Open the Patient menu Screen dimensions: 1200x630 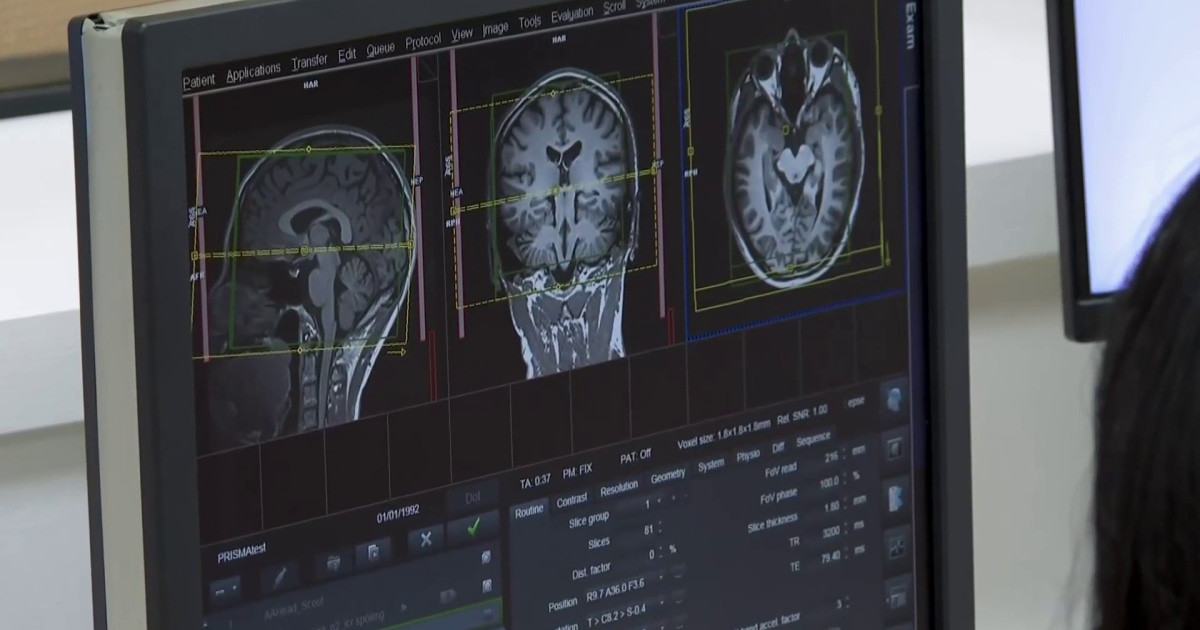198,80
